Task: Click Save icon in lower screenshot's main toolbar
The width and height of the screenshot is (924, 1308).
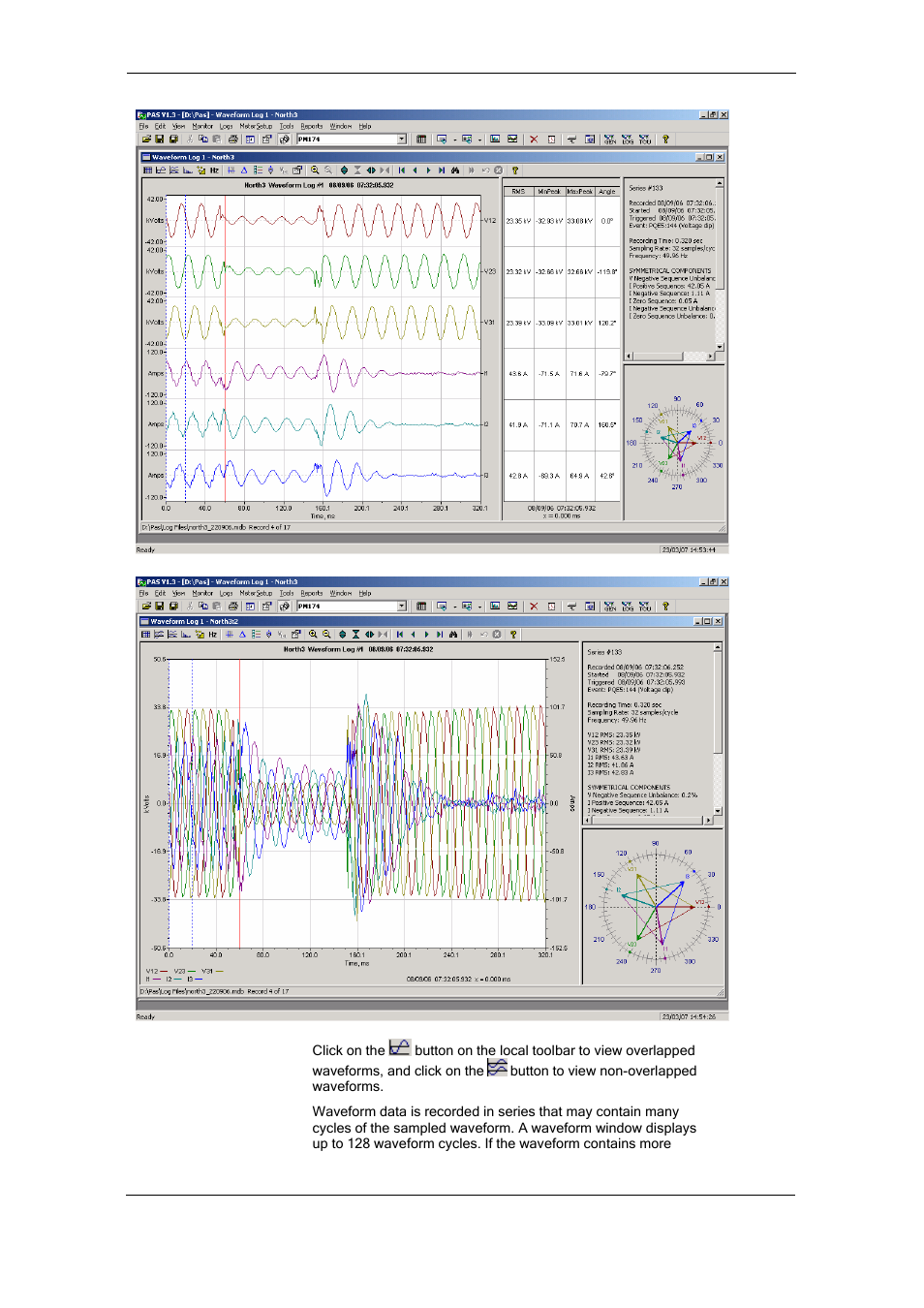Action: 160,607
